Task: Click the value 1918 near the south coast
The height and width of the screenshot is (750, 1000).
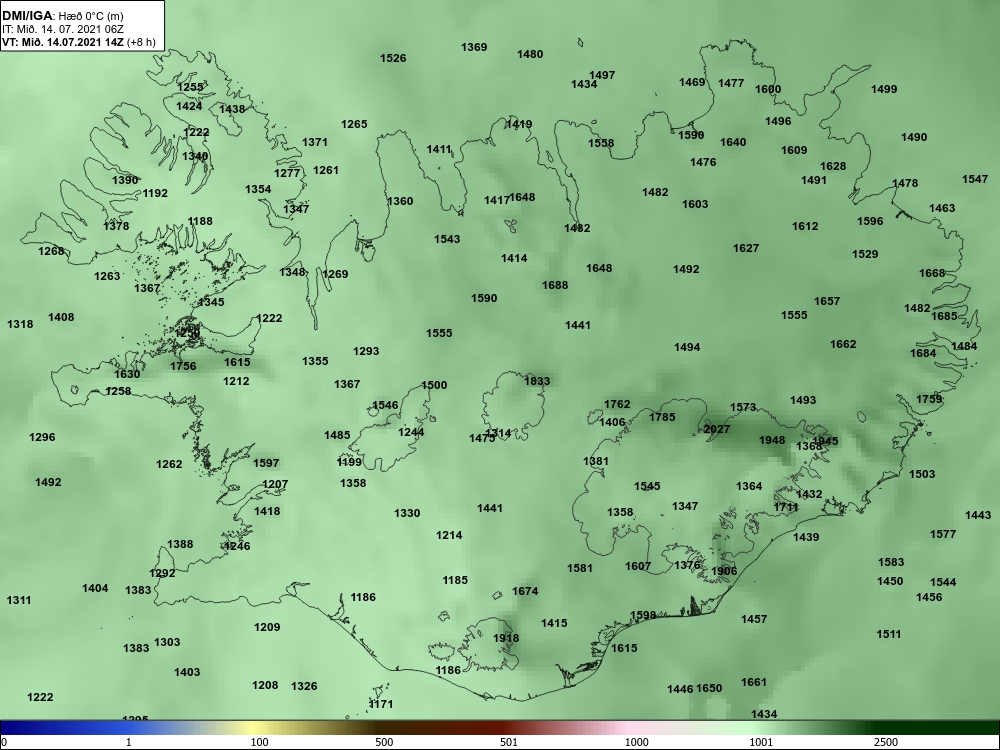Action: click(506, 638)
